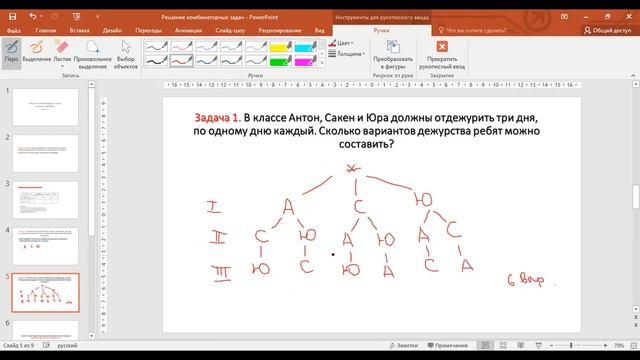Select thick black pen in bottom row
640x360 pixels.
click(157, 61)
